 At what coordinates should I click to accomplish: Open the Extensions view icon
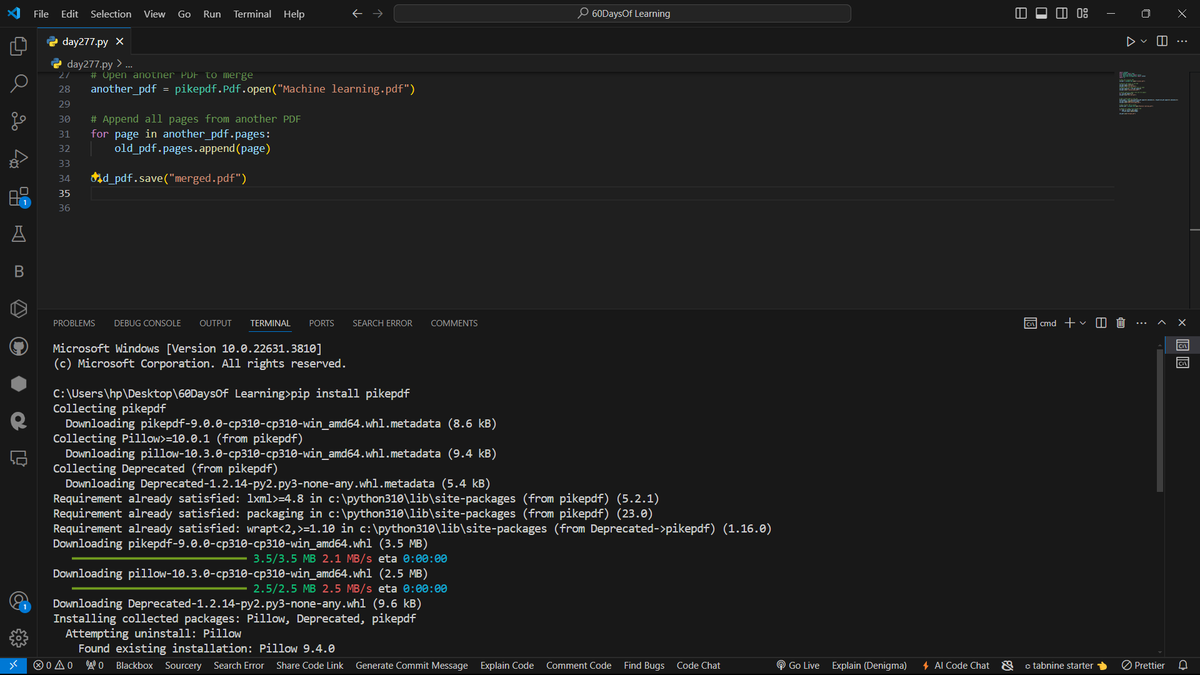click(18, 197)
